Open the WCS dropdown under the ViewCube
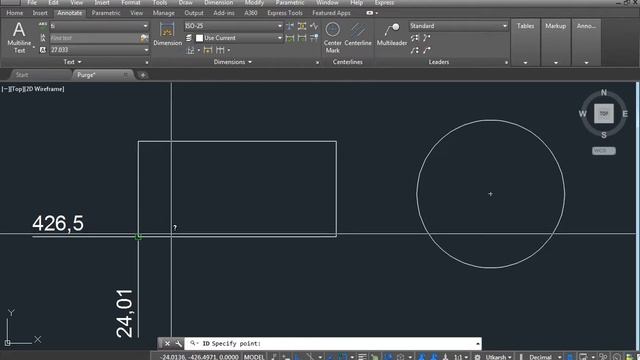This screenshot has height=360, width=640. coord(604,151)
